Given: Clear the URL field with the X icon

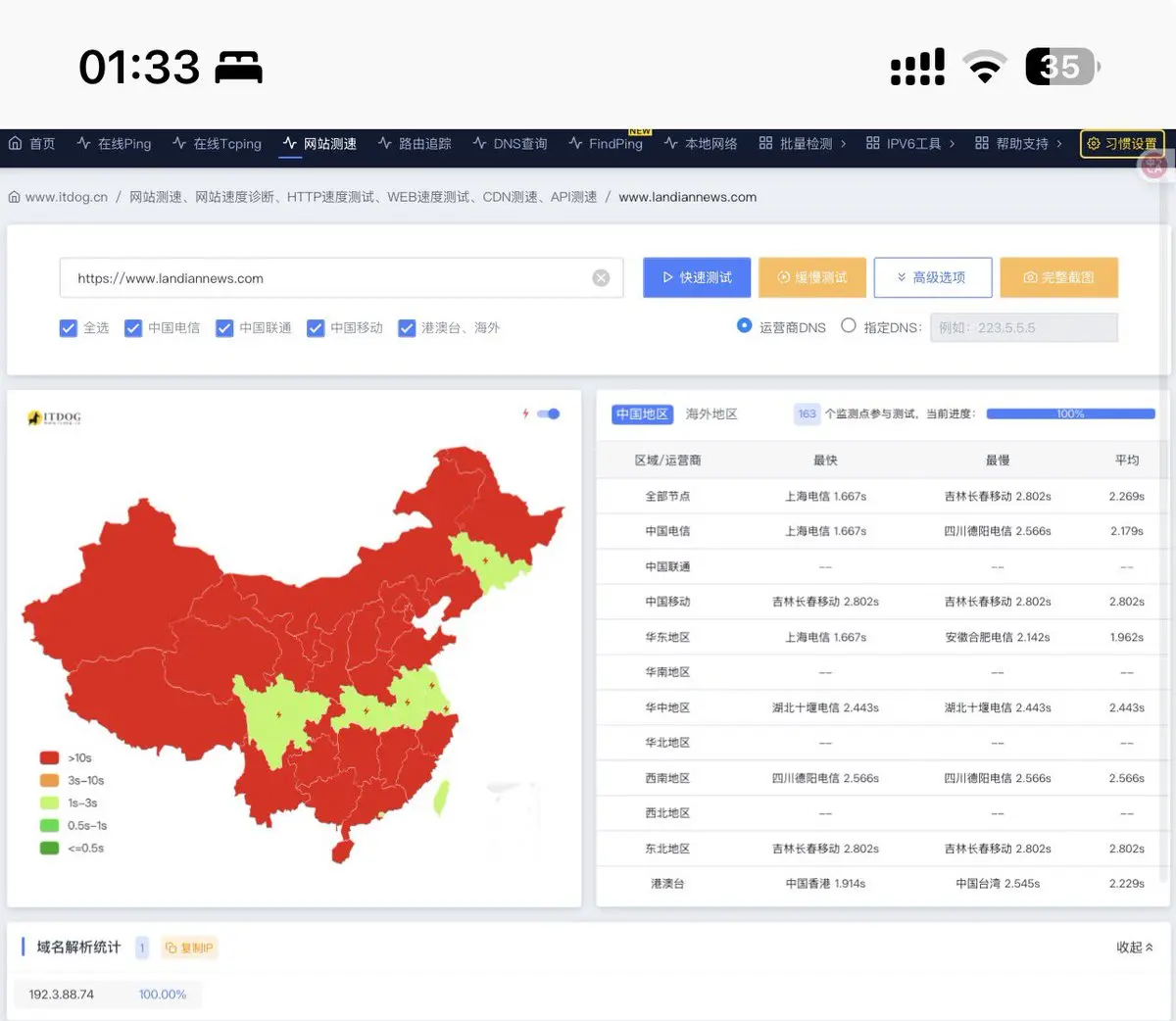Looking at the screenshot, I should click(601, 278).
